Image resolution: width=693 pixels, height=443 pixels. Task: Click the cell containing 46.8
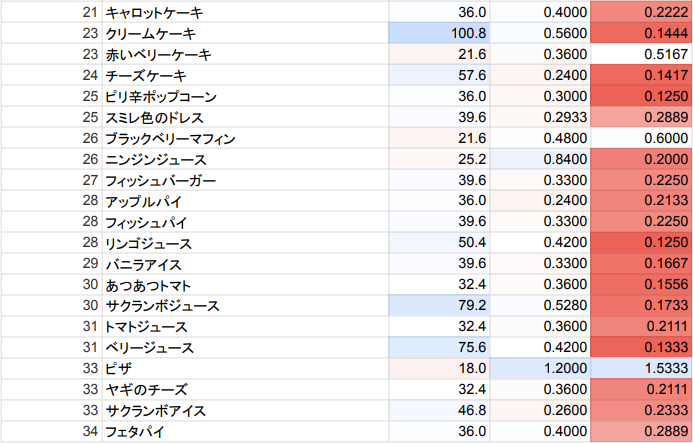[440, 410]
